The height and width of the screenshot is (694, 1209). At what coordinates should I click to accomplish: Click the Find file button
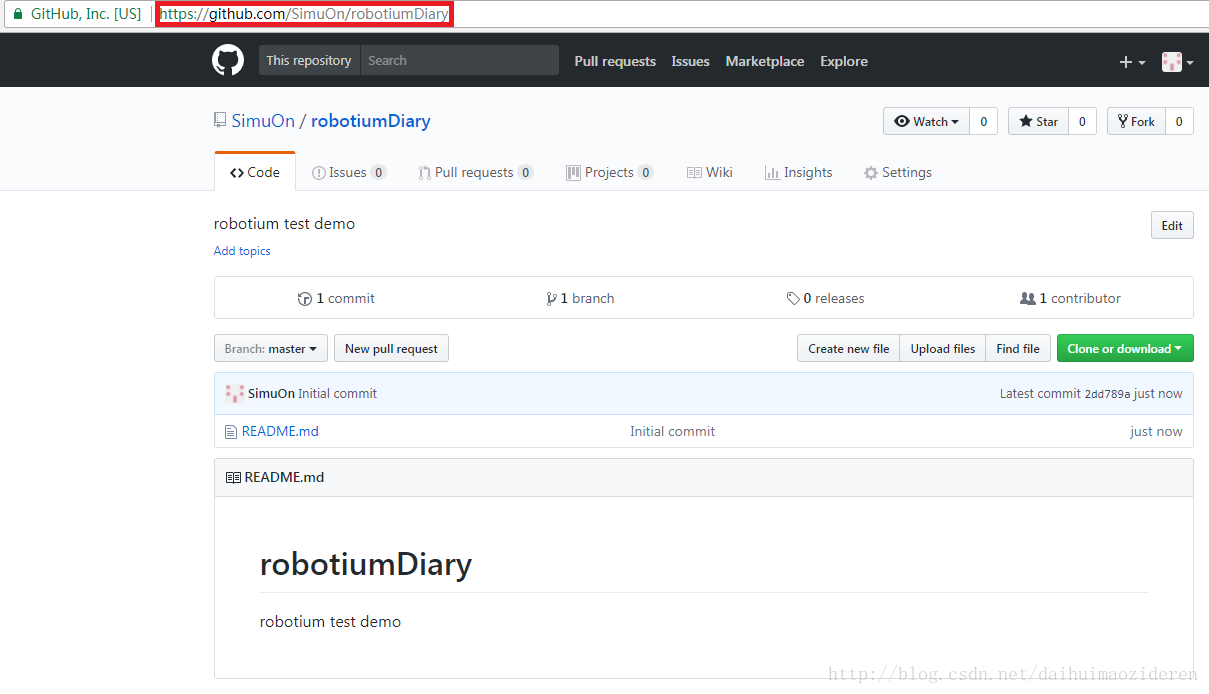coord(1018,348)
